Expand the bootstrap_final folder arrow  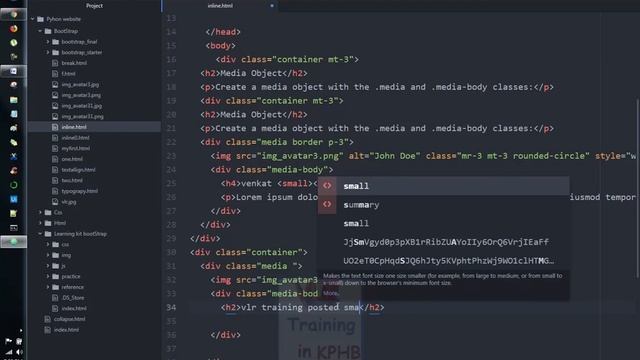[x=48, y=42]
